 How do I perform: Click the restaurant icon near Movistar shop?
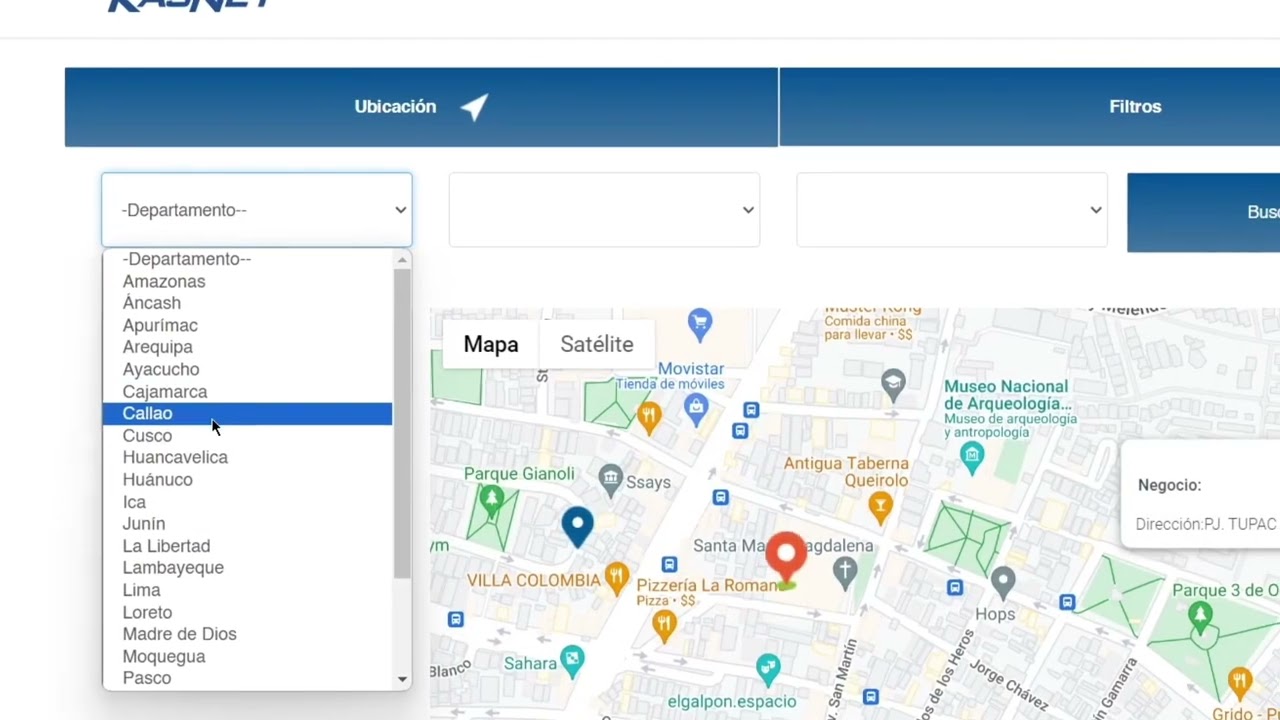pyautogui.click(x=649, y=418)
